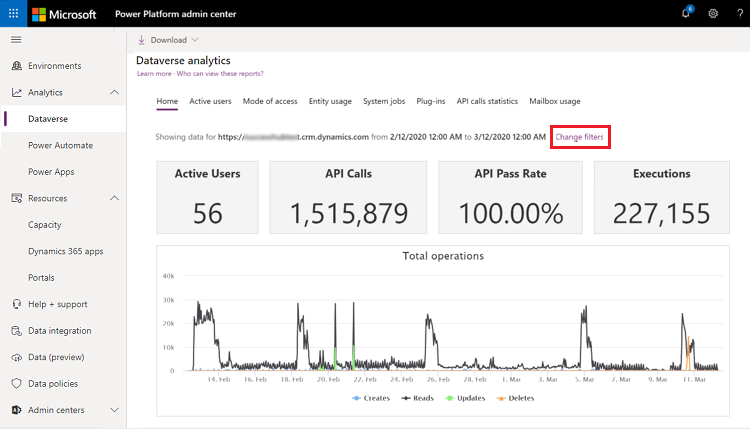
Task: Open the Download dropdown menu
Action: pyautogui.click(x=168, y=40)
